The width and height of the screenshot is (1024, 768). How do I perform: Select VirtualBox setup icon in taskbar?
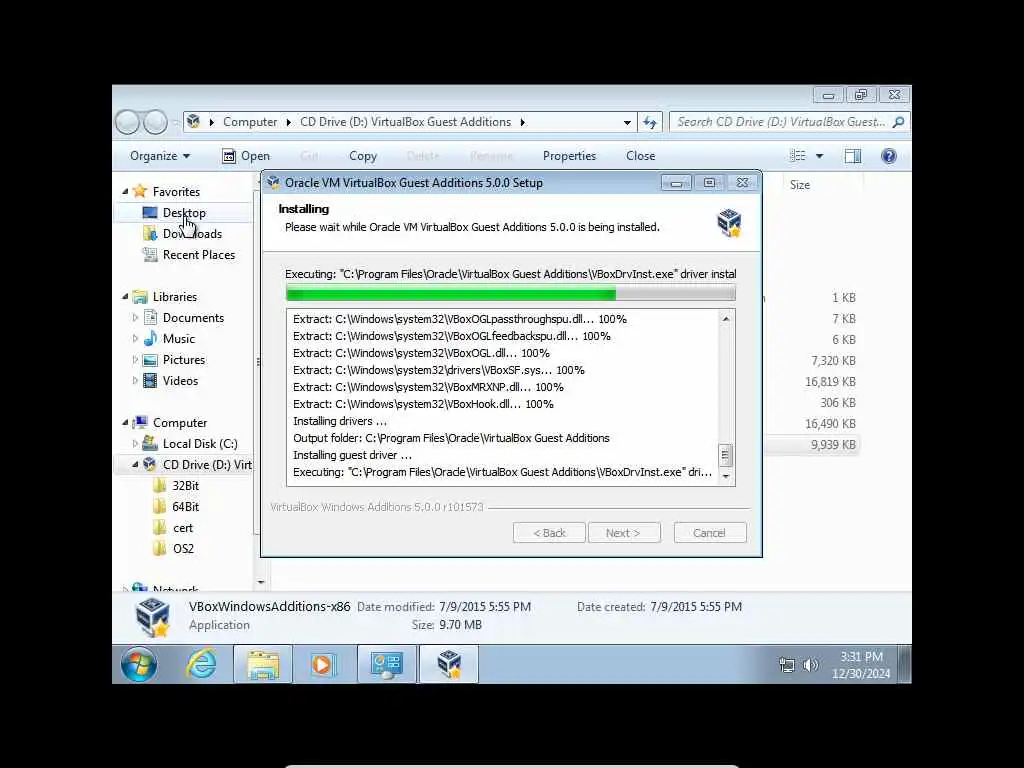[449, 665]
